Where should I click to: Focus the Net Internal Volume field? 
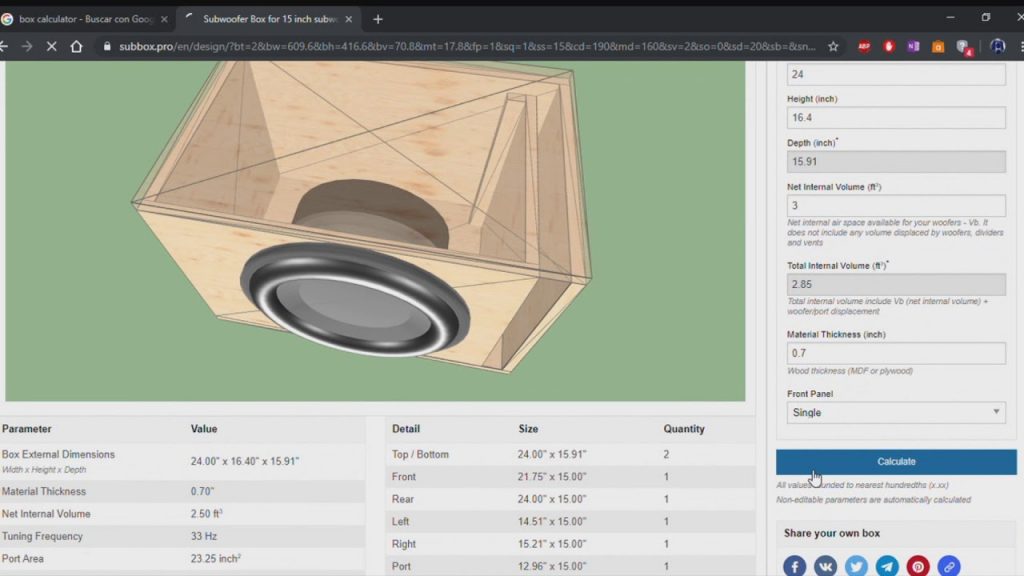(895, 206)
